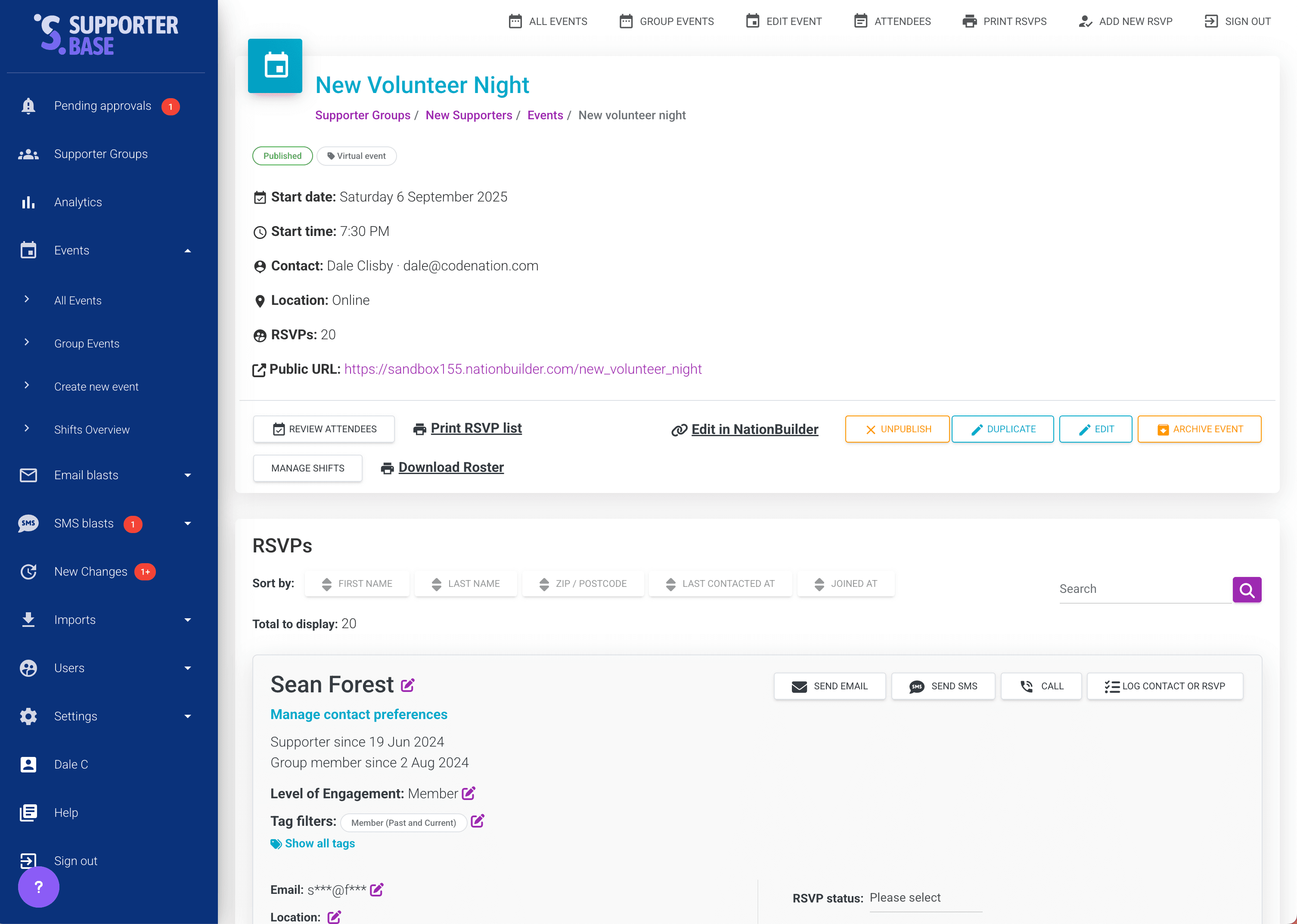Edit the masked email pencil icon
The image size is (1297, 924).
click(377, 889)
